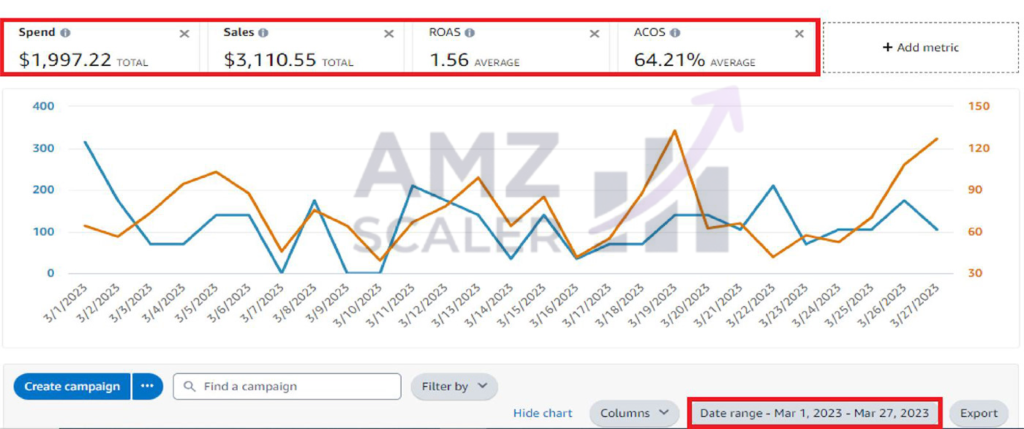Add a new metric card
This screenshot has width=1024, height=429.
tap(921, 48)
